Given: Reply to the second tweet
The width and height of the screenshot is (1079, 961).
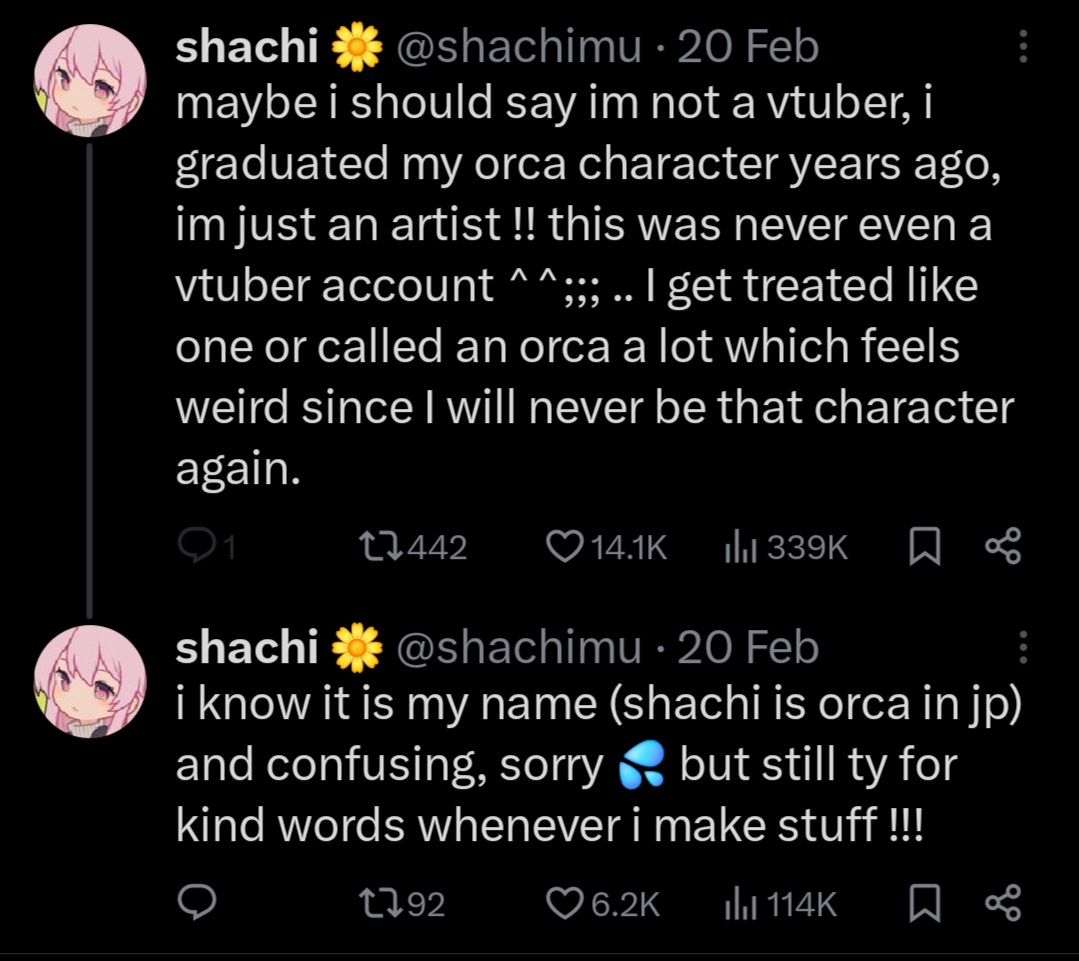Looking at the screenshot, I should pos(193,904).
